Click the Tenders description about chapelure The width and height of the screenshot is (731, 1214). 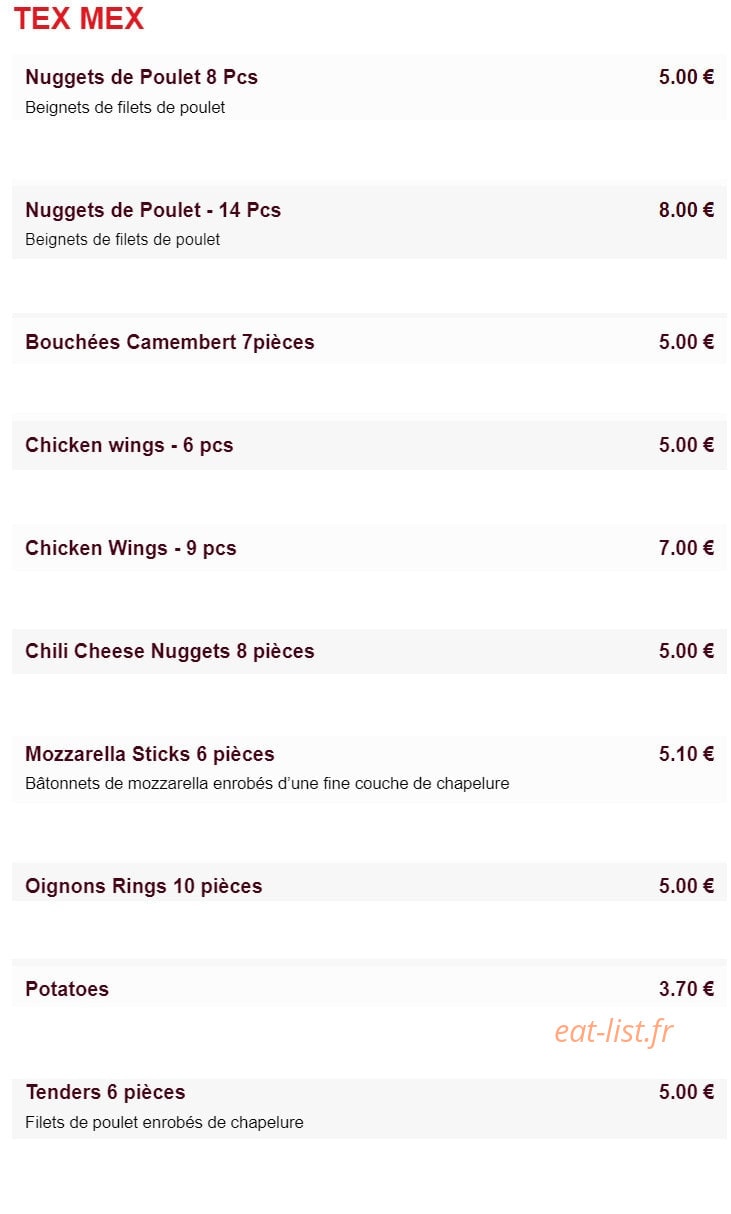coord(164,1123)
